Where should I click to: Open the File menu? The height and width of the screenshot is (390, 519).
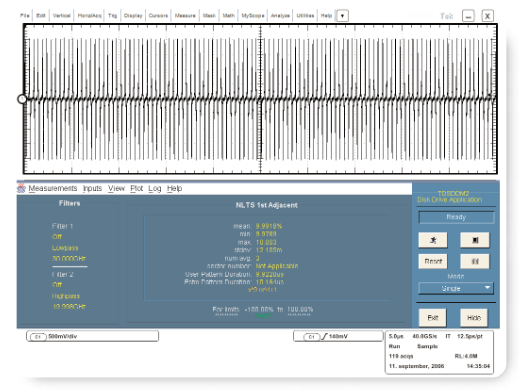click(25, 16)
